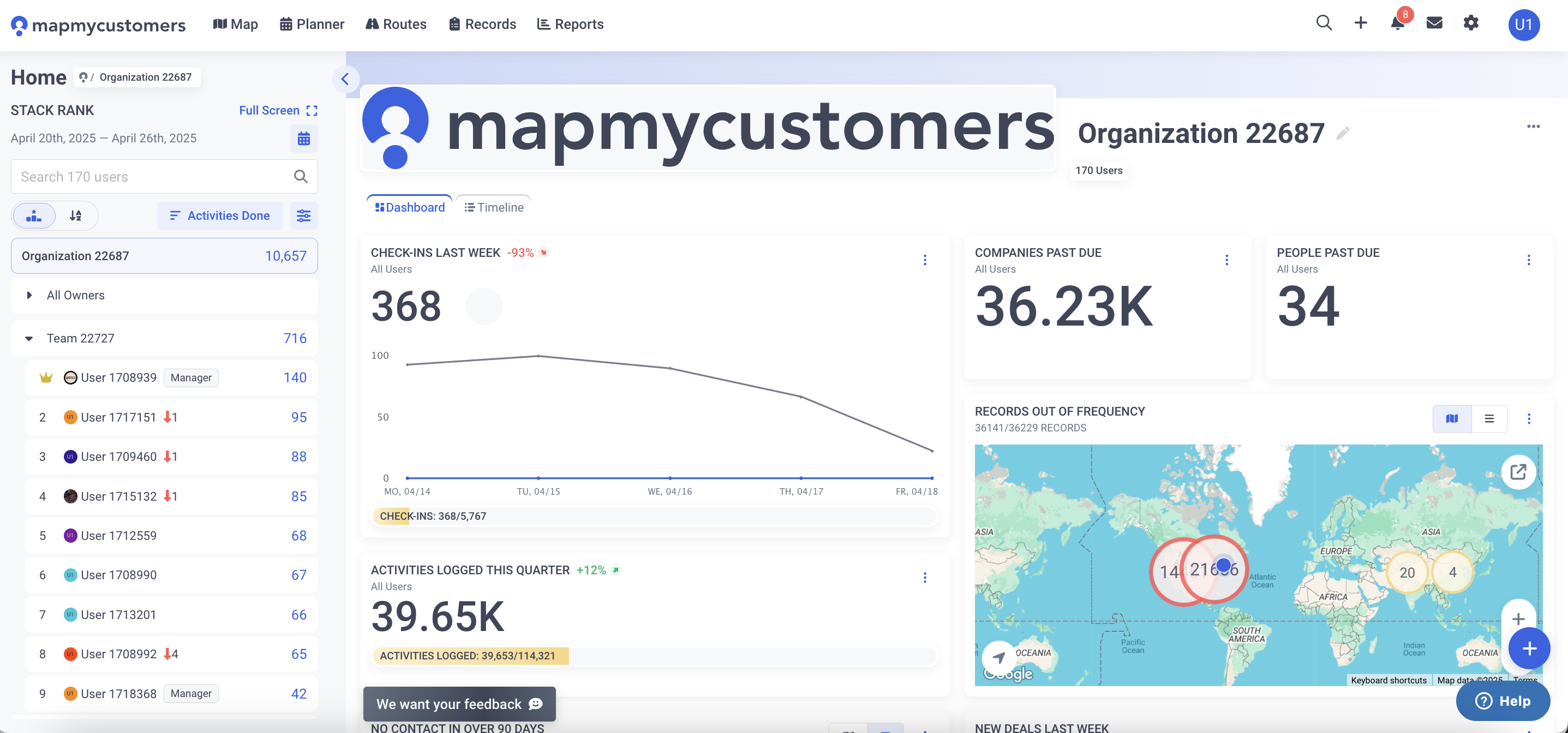Image resolution: width=1568 pixels, height=733 pixels.
Task: Select User 1712559 row
Action: (x=171, y=536)
